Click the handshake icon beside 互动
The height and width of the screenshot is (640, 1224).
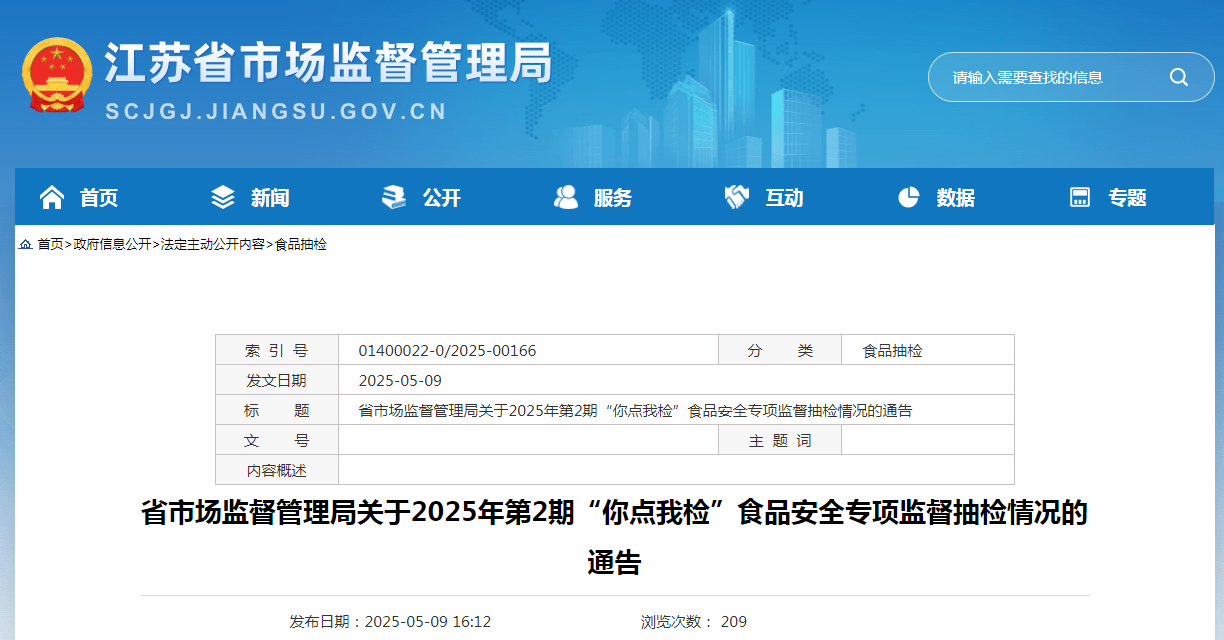pos(737,198)
